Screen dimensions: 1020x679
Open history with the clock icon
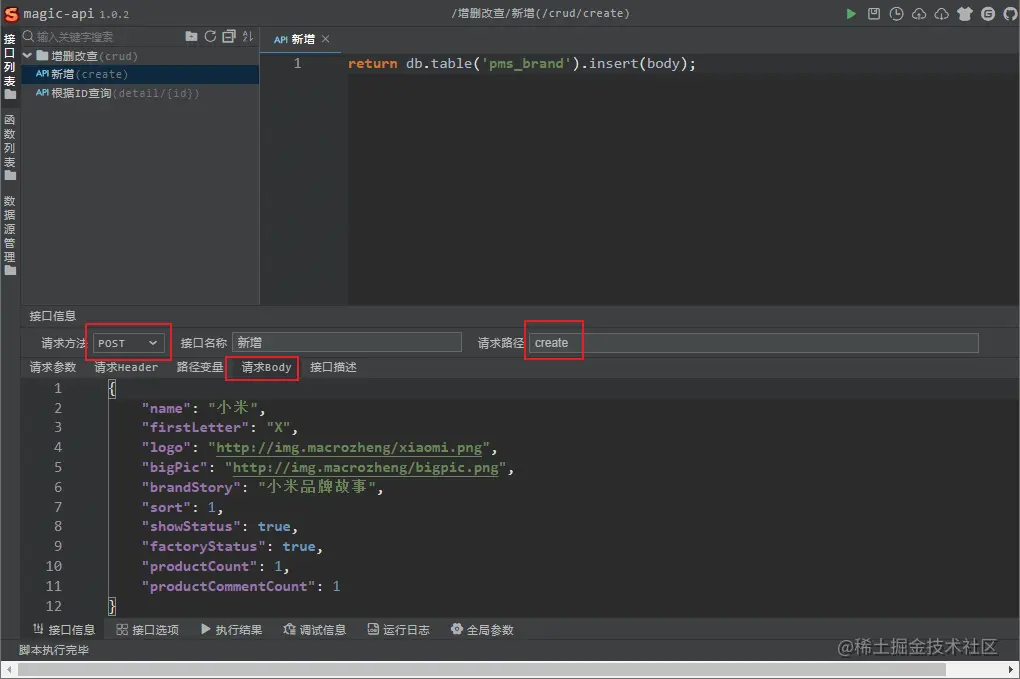[x=896, y=14]
